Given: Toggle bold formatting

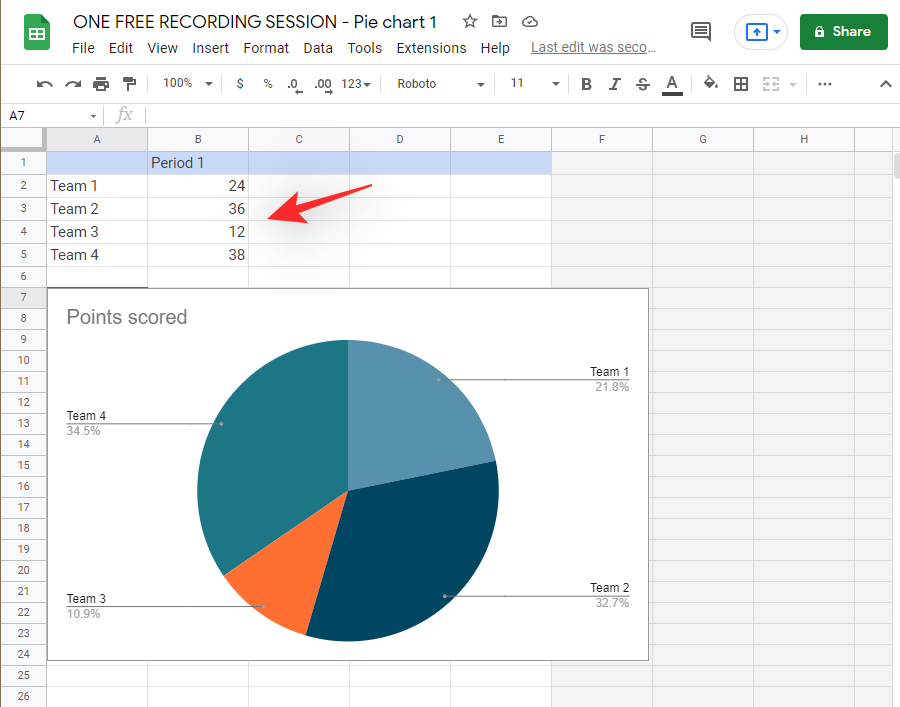Looking at the screenshot, I should pyautogui.click(x=587, y=84).
